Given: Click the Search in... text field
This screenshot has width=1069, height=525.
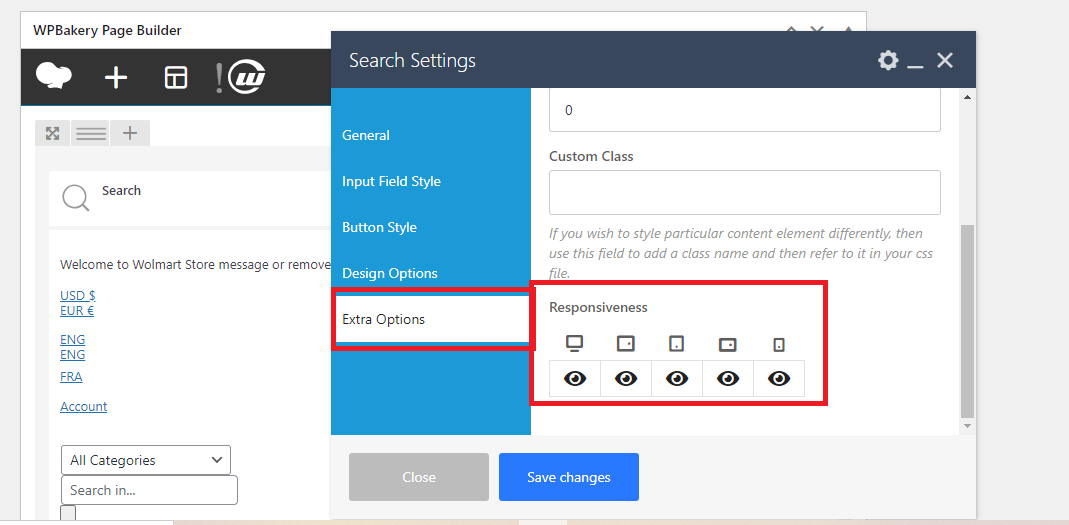Looking at the screenshot, I should point(149,490).
